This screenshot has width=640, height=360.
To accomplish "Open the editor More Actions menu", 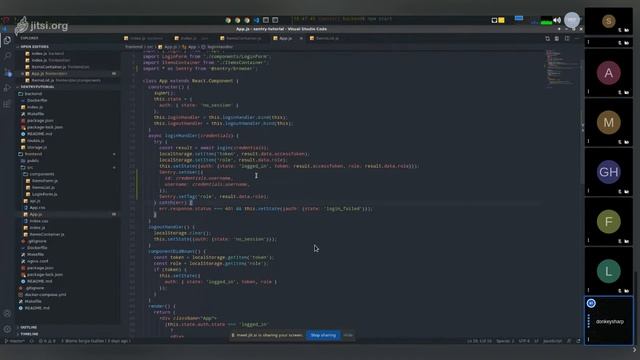I will tap(577, 38).
